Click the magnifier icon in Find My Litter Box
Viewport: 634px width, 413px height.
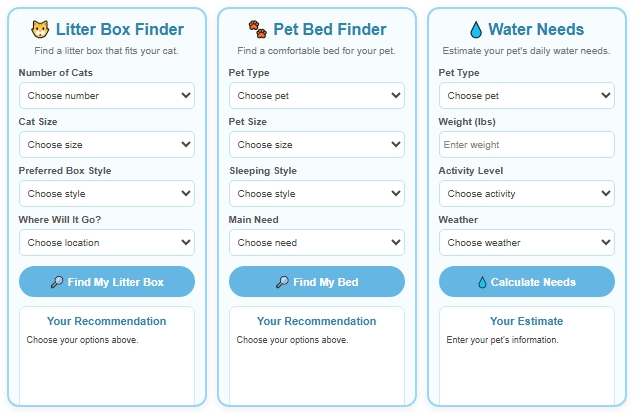57,282
